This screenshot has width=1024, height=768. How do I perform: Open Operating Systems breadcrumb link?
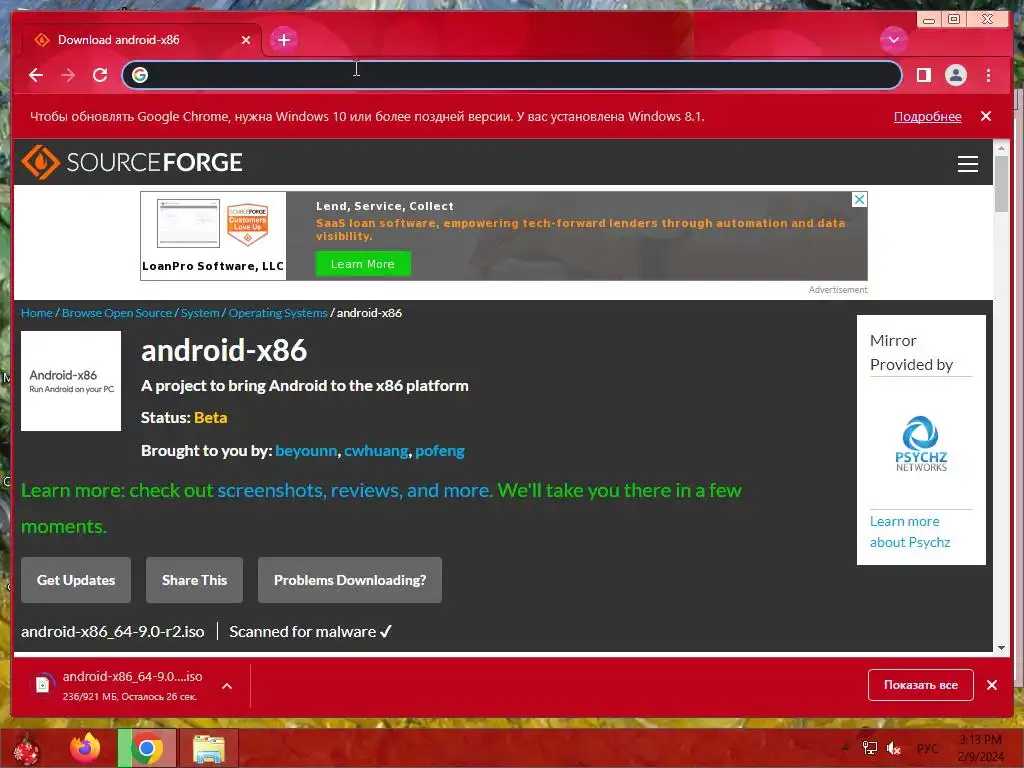pyautogui.click(x=278, y=313)
